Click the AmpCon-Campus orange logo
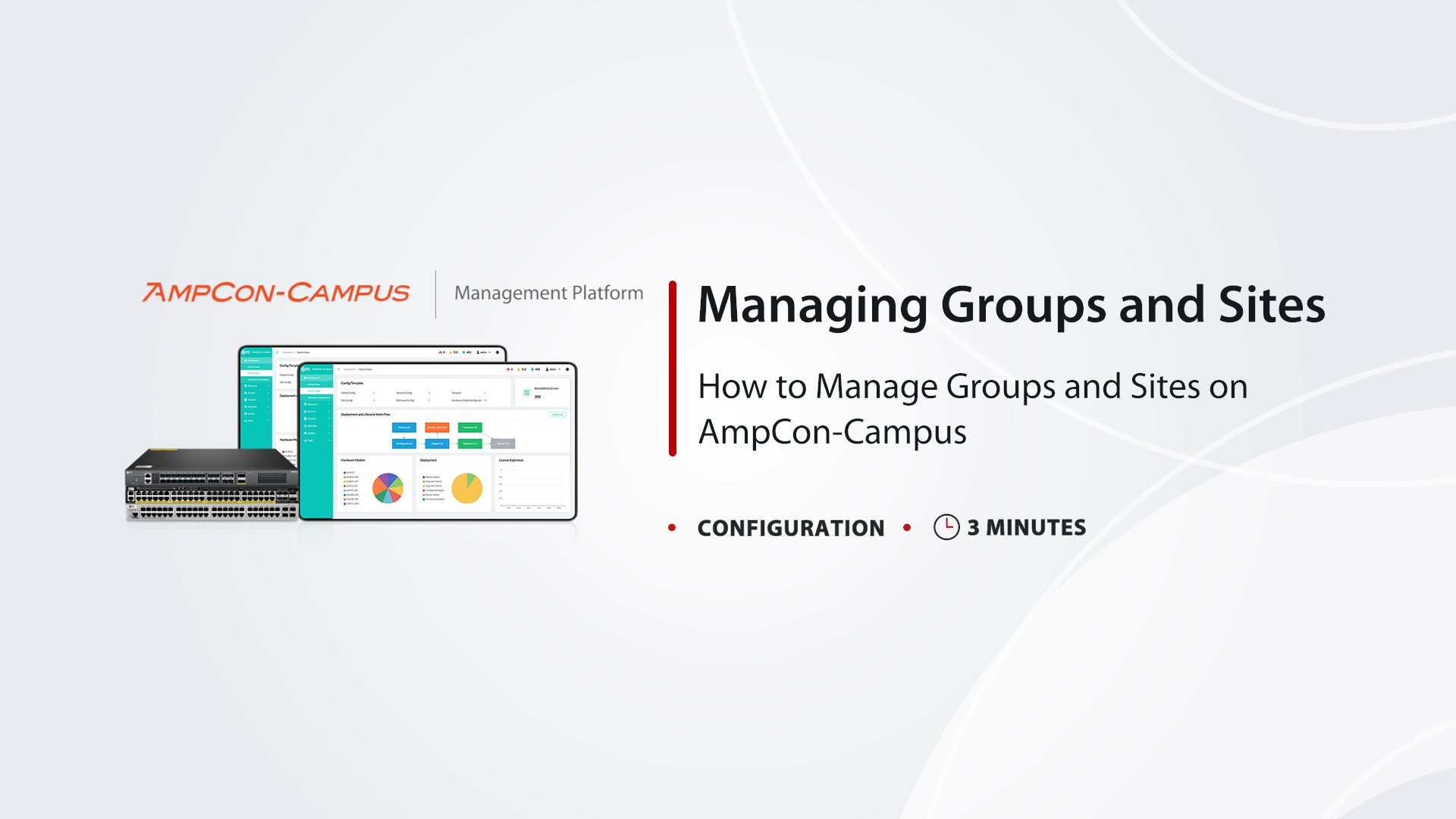This screenshot has height=819, width=1456. tap(276, 293)
